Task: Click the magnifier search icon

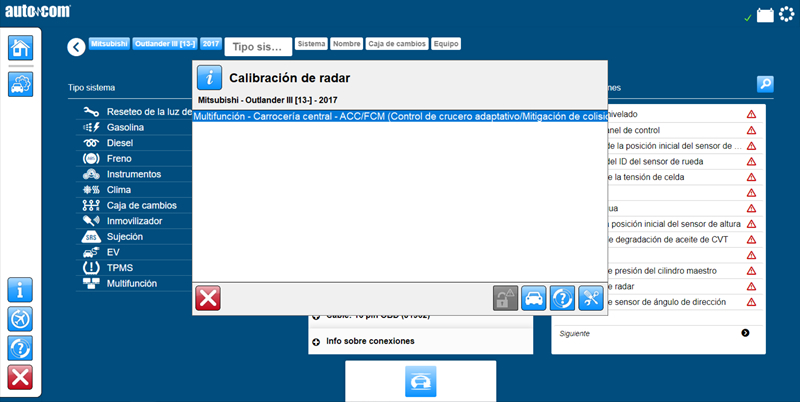Action: click(x=765, y=84)
